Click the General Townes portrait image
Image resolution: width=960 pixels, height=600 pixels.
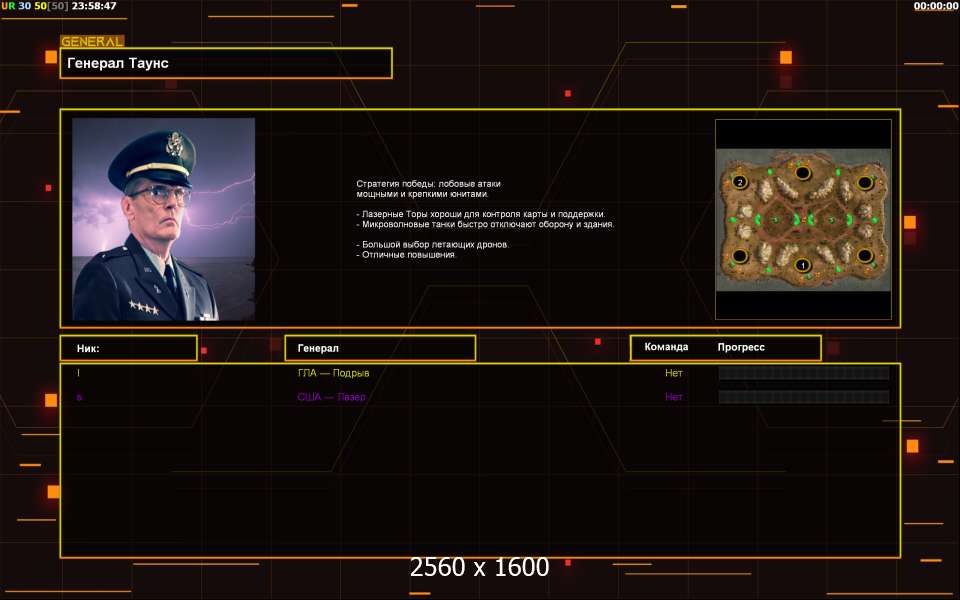point(164,219)
